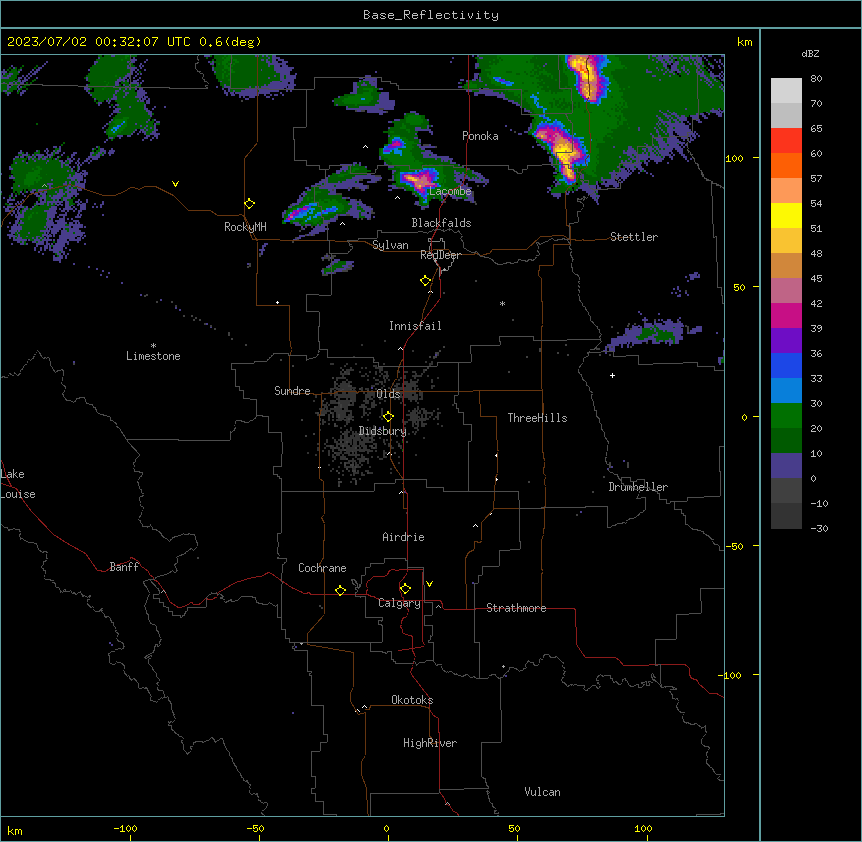Image resolution: width=862 pixels, height=842 pixels.
Task: Click the ThreeHills label
Action: [537, 418]
